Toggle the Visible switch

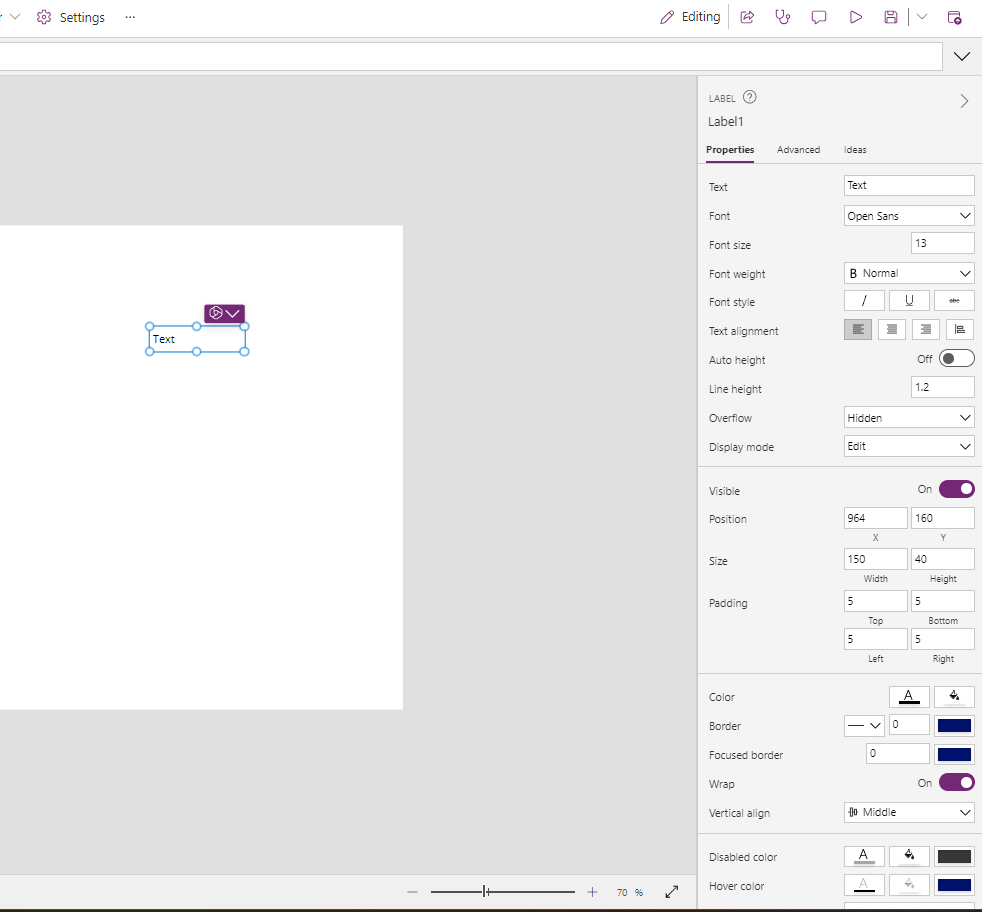pos(956,489)
